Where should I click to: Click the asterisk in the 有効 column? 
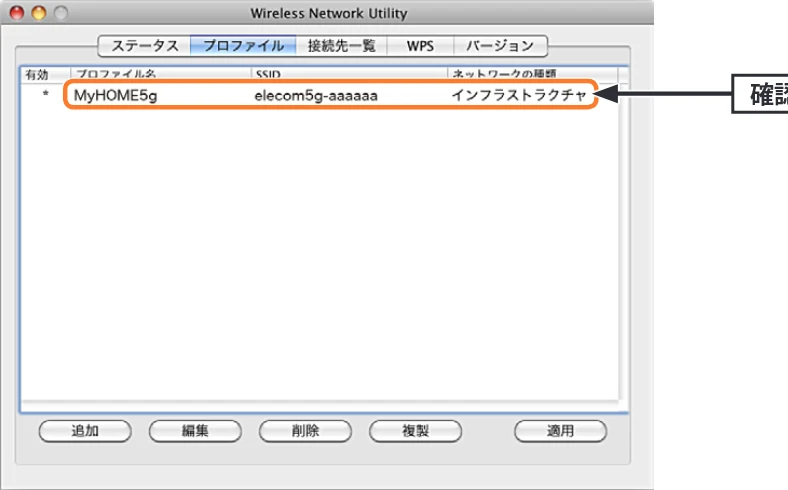pyautogui.click(x=45, y=93)
